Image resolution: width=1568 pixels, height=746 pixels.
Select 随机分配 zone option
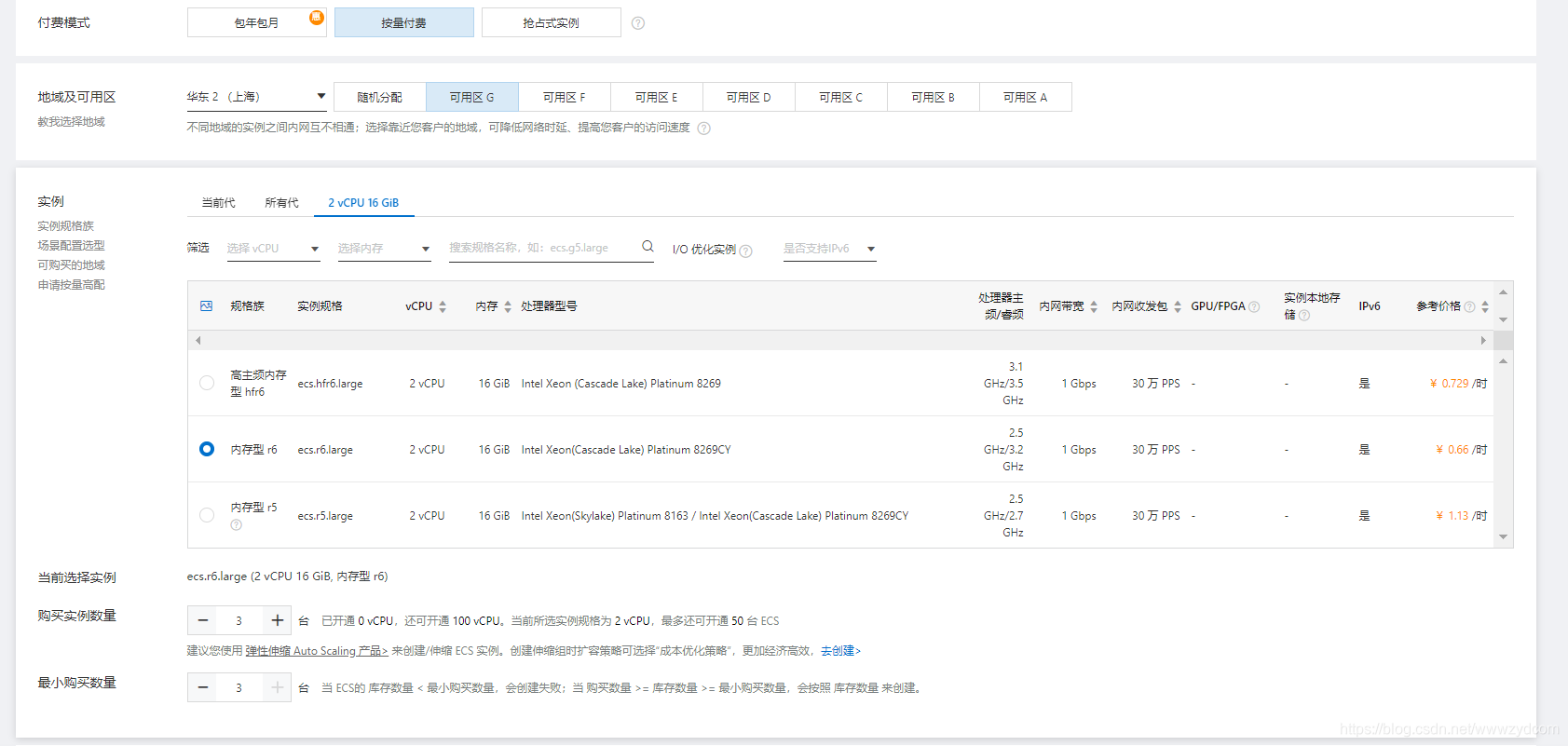pyautogui.click(x=379, y=97)
